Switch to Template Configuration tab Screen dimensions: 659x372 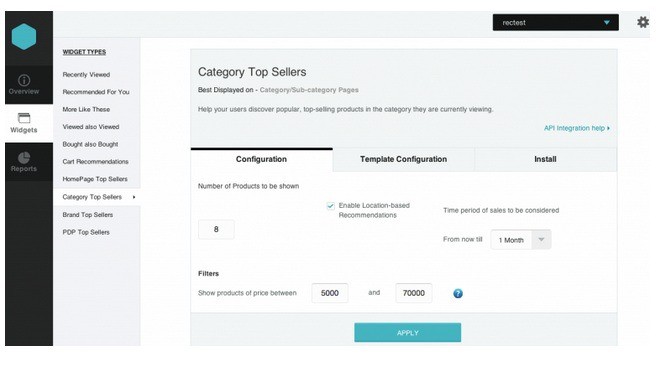[403, 159]
